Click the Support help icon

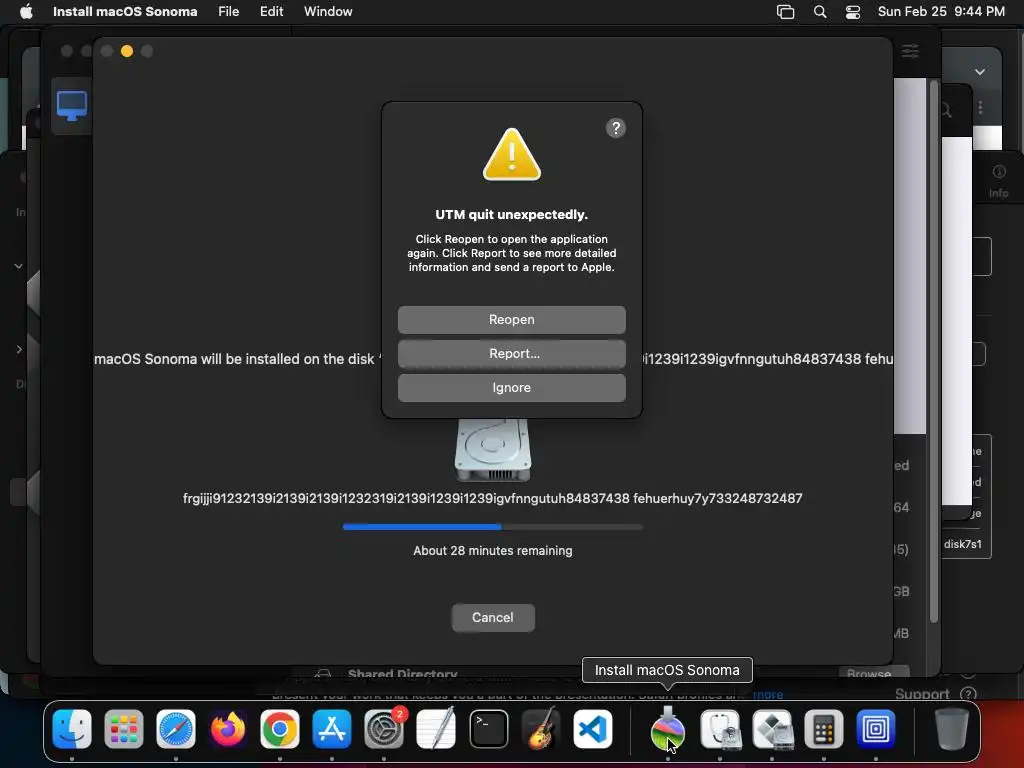pos(968,694)
